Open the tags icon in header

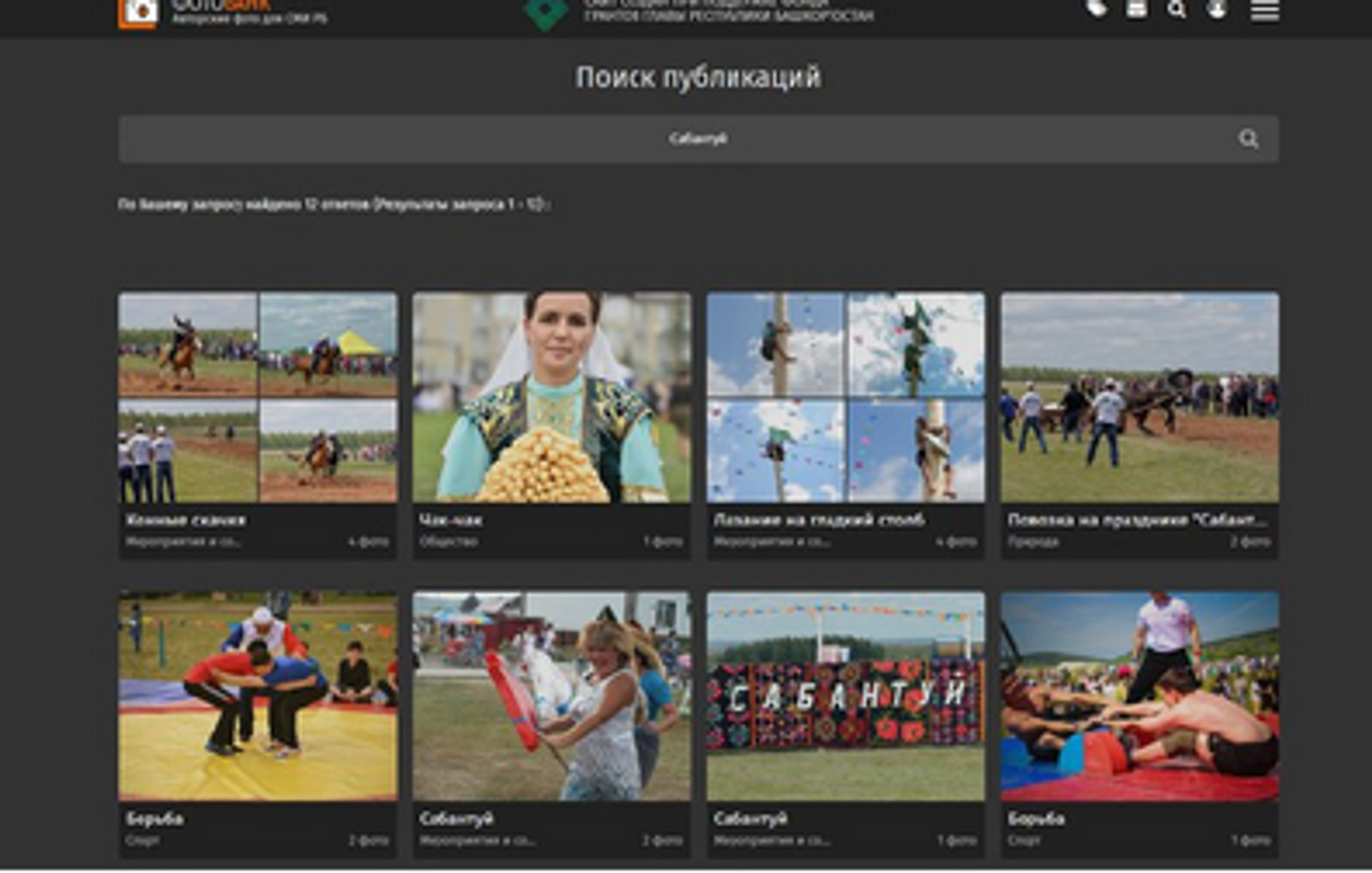pos(1096,9)
